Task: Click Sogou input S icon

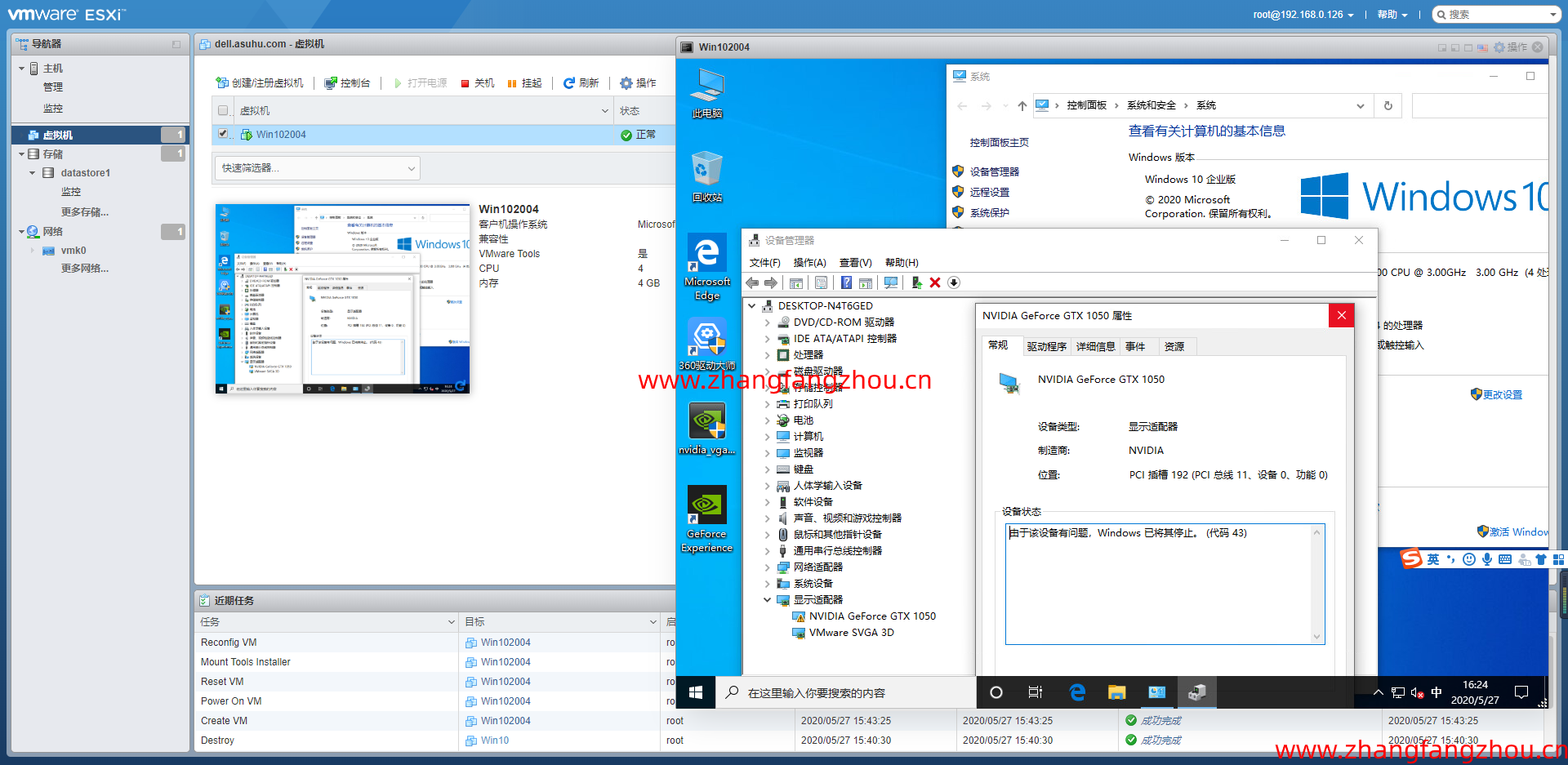Action: (x=1411, y=558)
